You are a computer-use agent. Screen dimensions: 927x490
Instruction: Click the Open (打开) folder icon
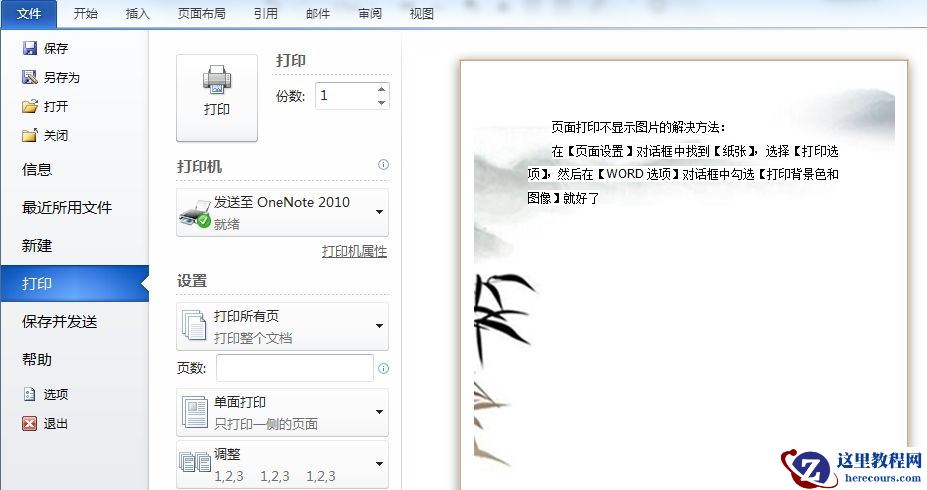30,106
